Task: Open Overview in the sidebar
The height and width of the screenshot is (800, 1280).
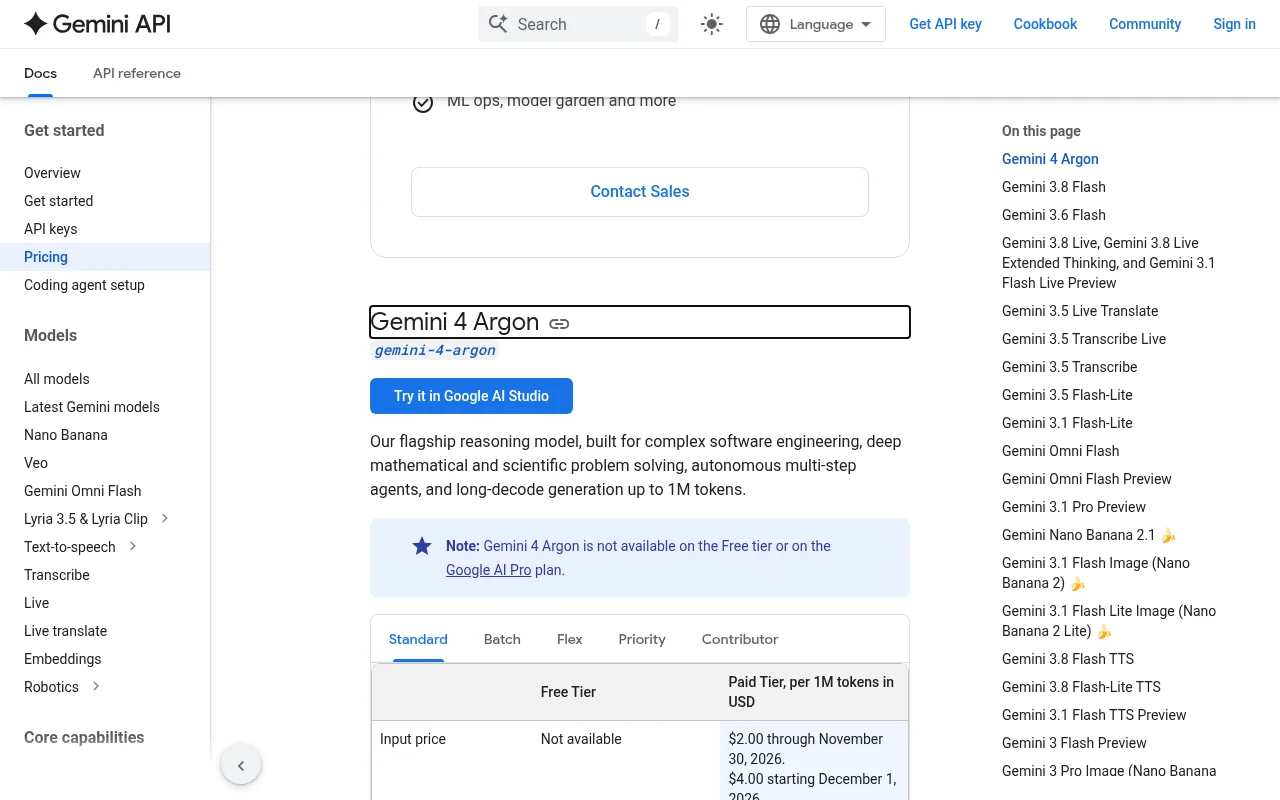Action: point(52,173)
